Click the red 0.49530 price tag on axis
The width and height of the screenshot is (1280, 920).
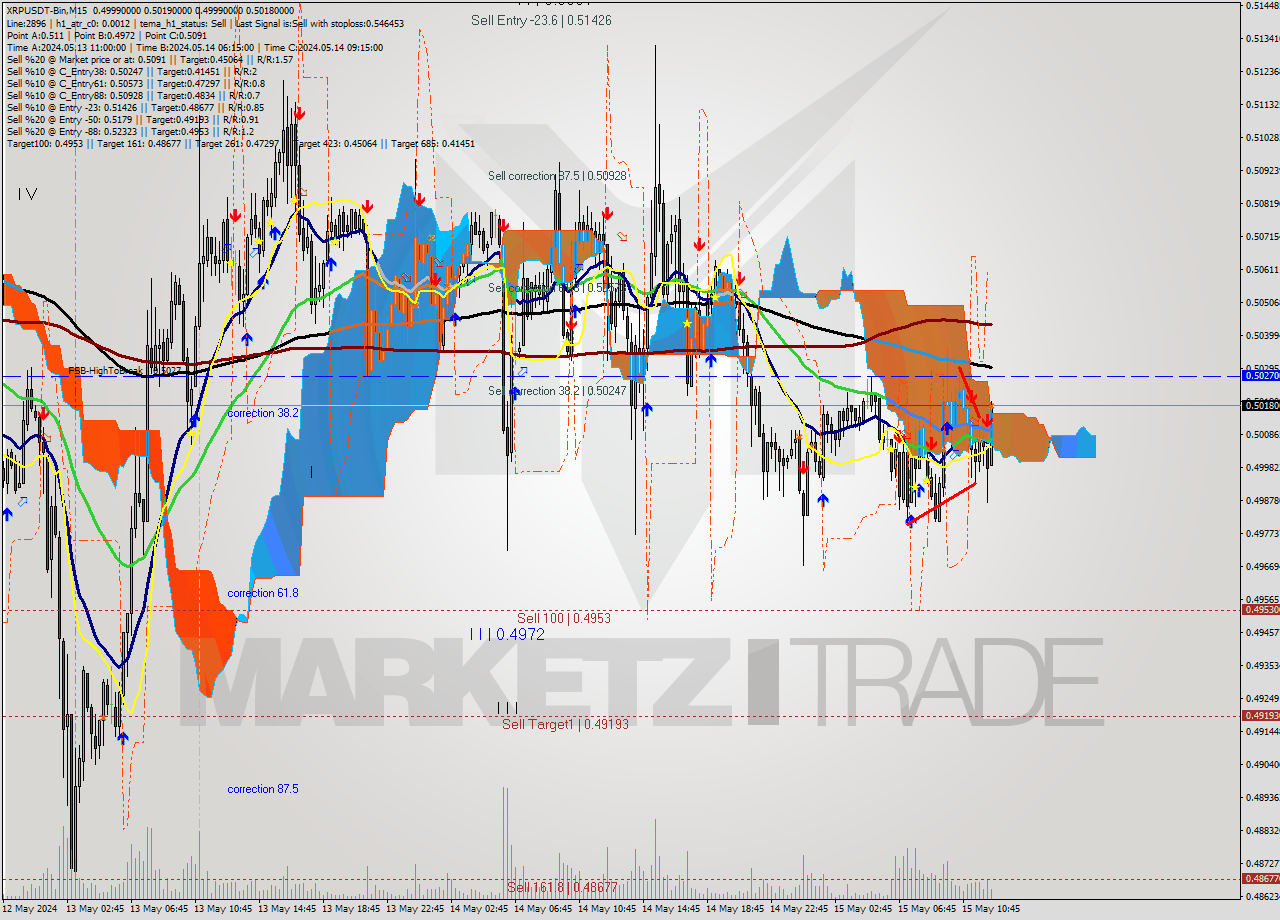click(x=1260, y=609)
